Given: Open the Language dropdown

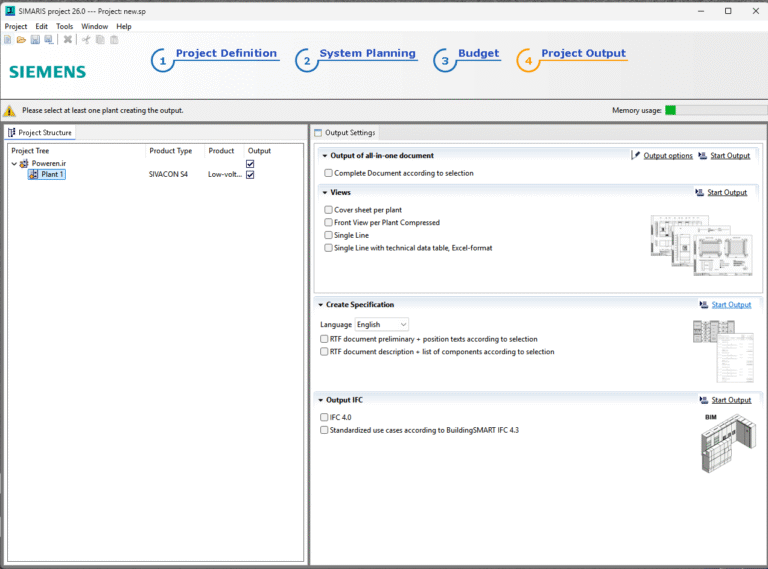Looking at the screenshot, I should click(382, 324).
